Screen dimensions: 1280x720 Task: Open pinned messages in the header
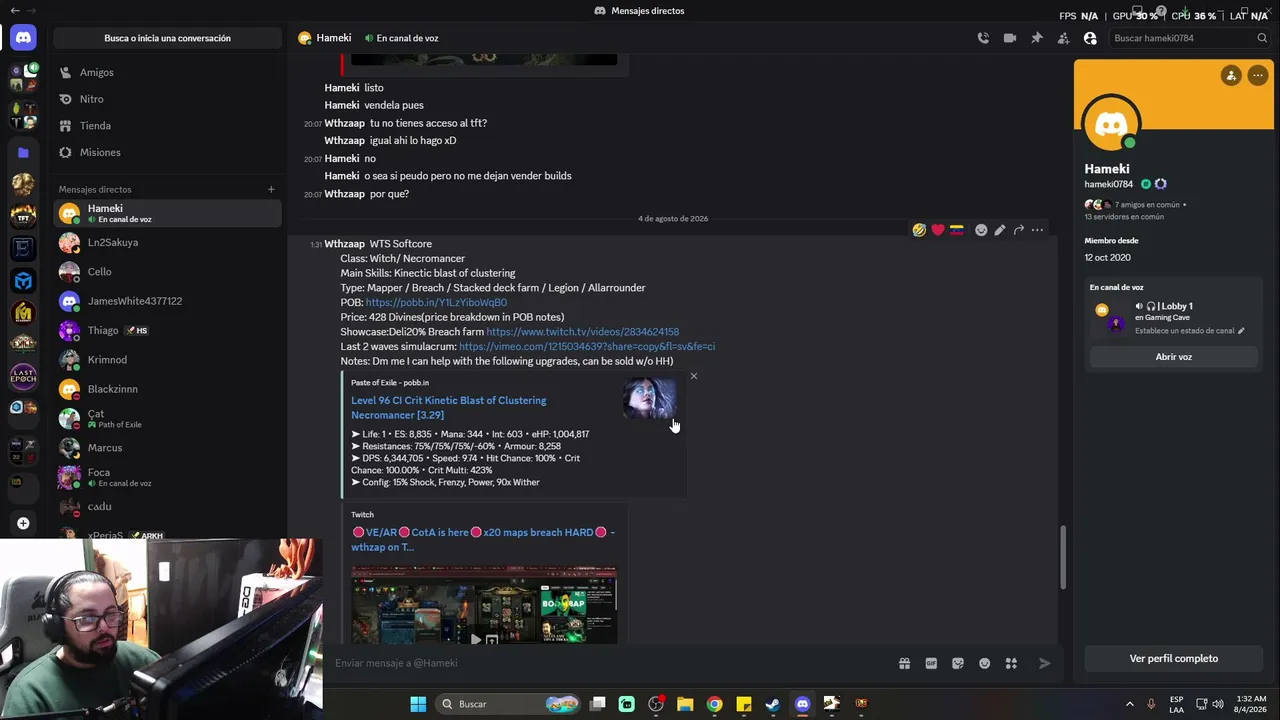1037,38
